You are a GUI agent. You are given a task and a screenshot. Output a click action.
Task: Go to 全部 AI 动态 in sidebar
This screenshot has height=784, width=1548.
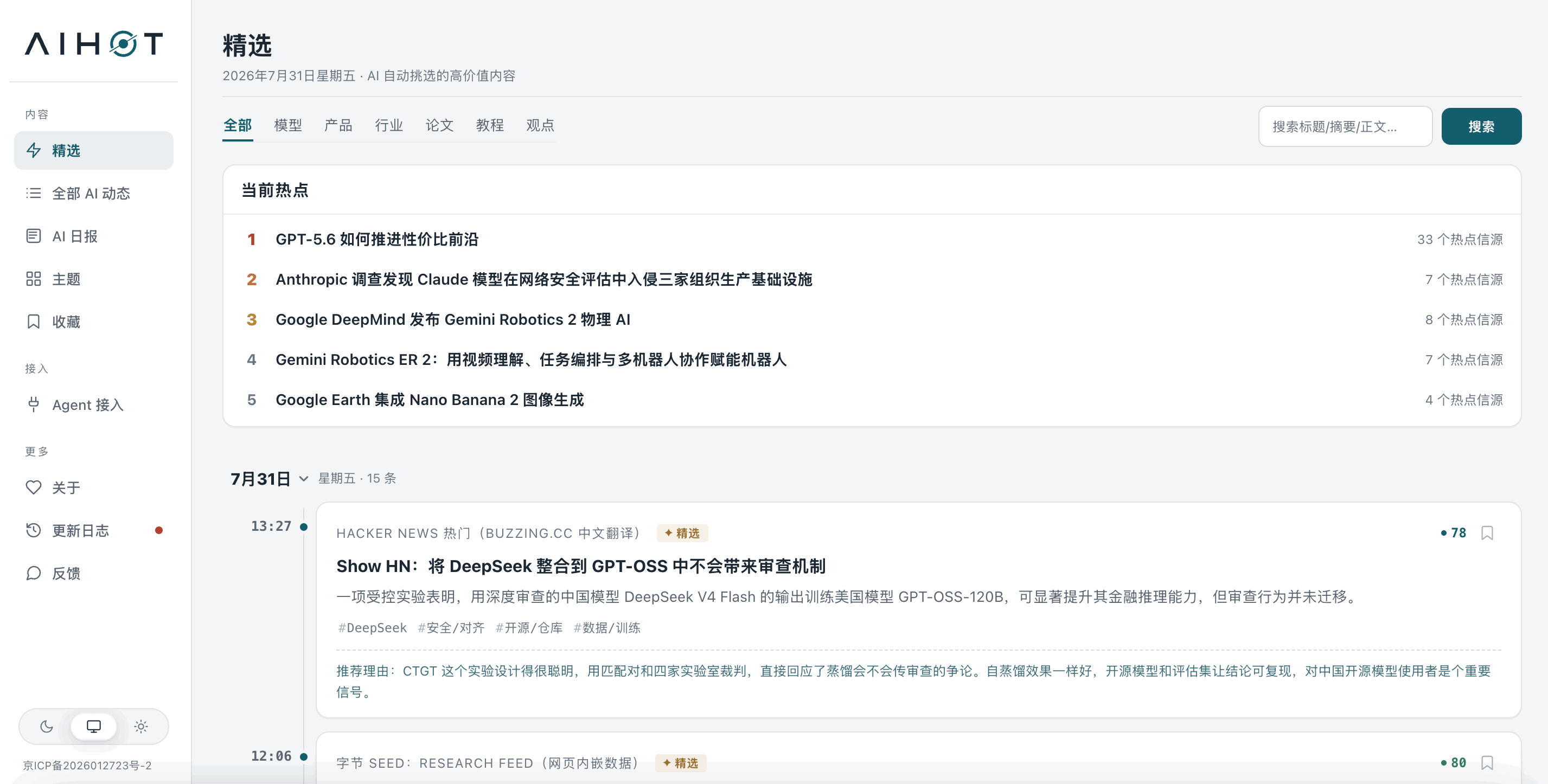[x=94, y=193]
